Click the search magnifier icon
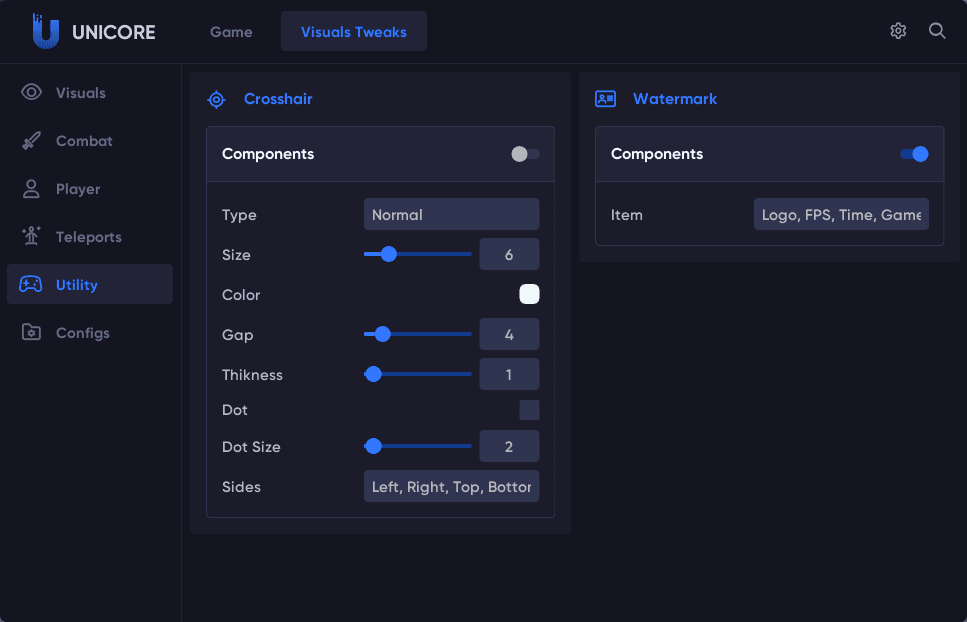The image size is (967, 622). tap(937, 31)
